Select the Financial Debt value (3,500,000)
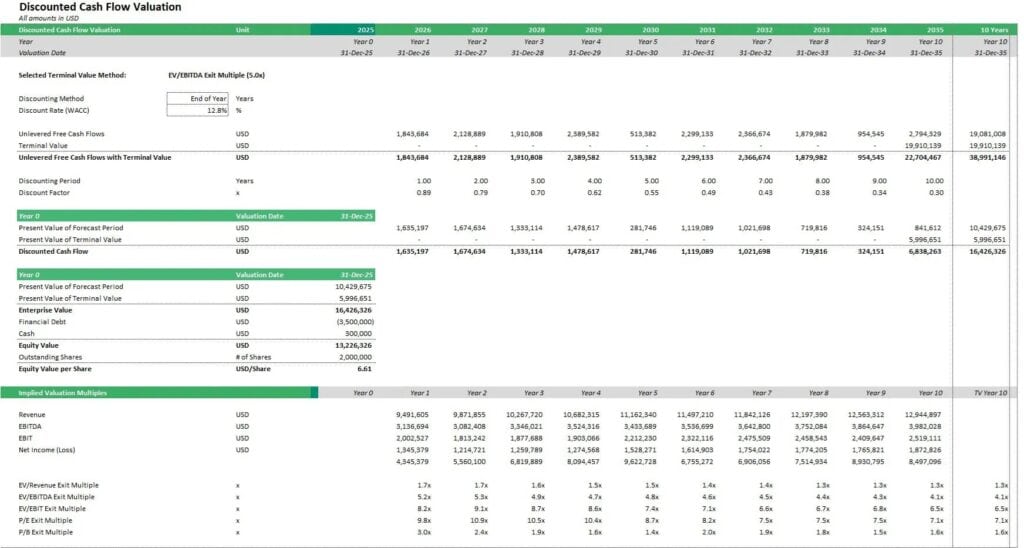Image resolution: width=1024 pixels, height=548 pixels. click(355, 322)
